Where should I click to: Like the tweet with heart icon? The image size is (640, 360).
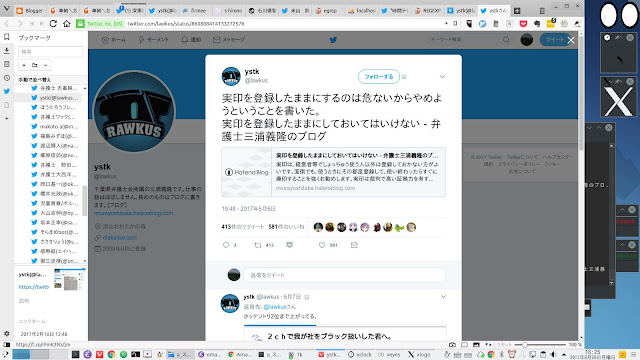point(322,245)
